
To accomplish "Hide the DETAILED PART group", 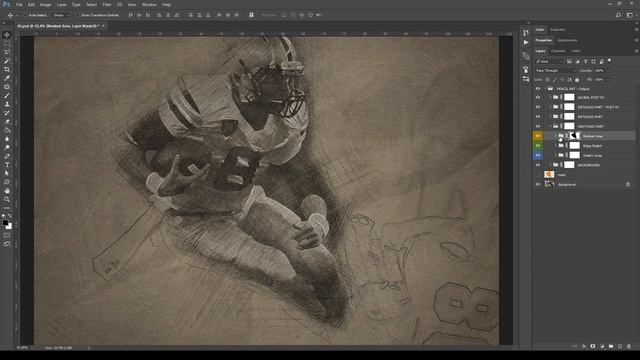I will coord(538,117).
